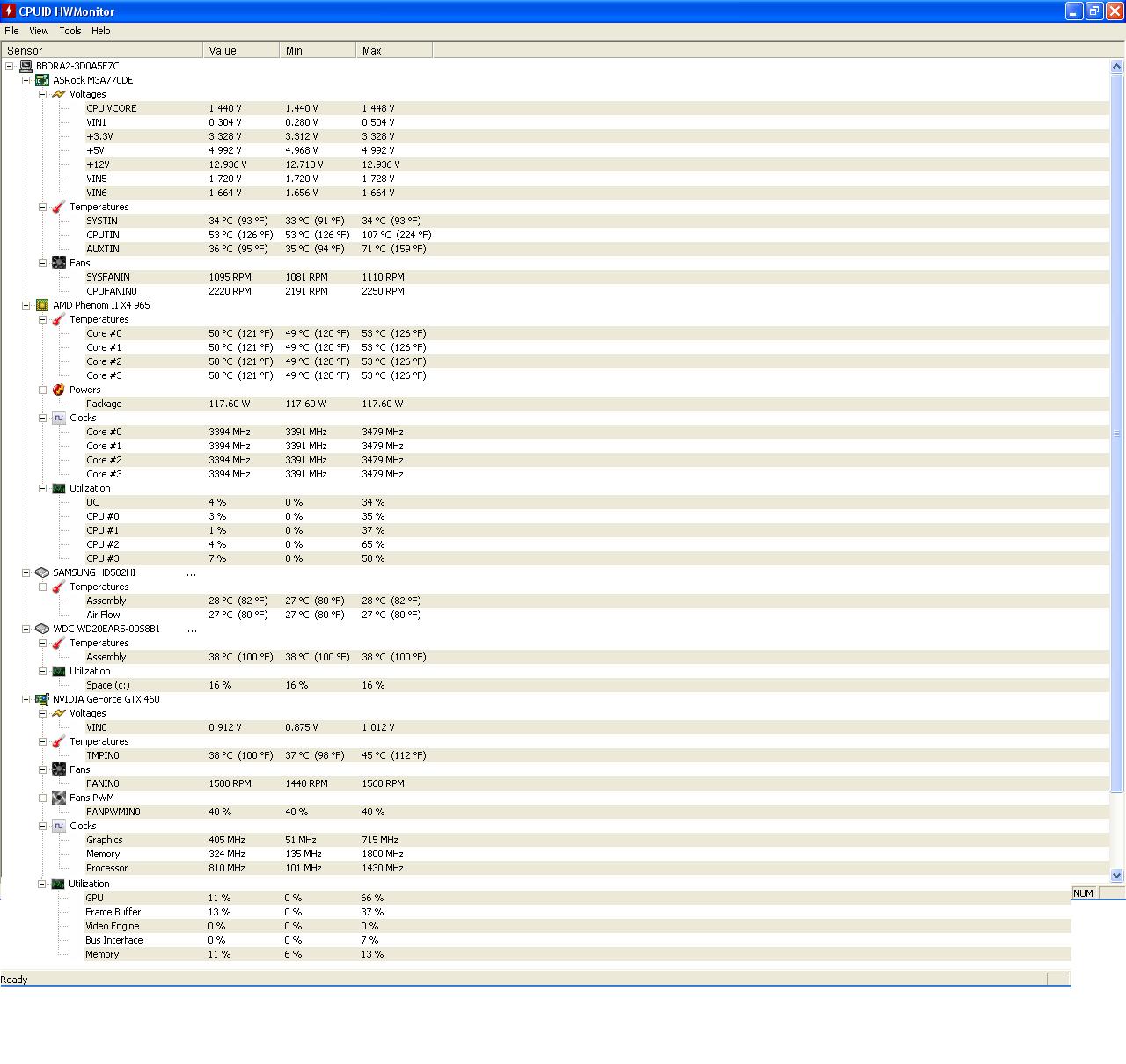Click the Clocks icon under AMD Phenom II X4 965
Image resolution: width=1126 pixels, height=1064 pixels.
click(x=59, y=418)
